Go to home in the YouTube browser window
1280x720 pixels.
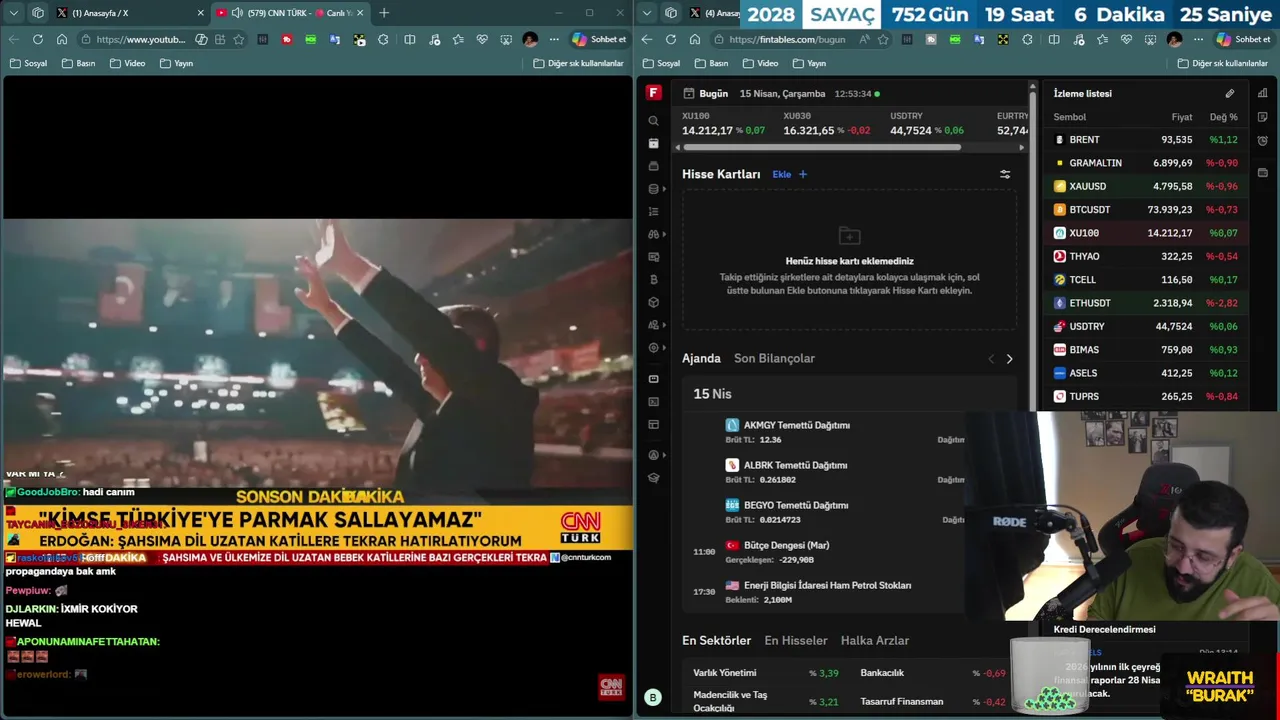click(x=62, y=39)
